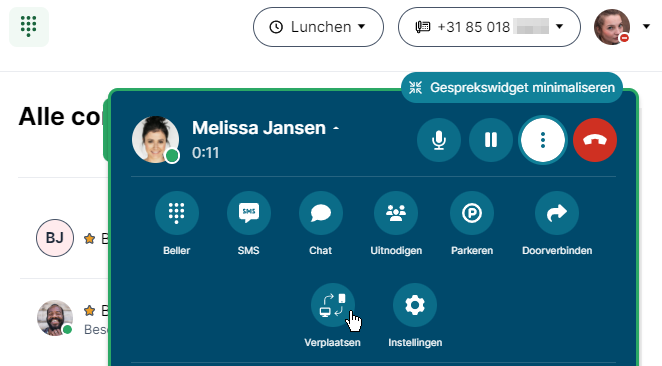Transfer the call with Doorverbinden

pyautogui.click(x=557, y=213)
